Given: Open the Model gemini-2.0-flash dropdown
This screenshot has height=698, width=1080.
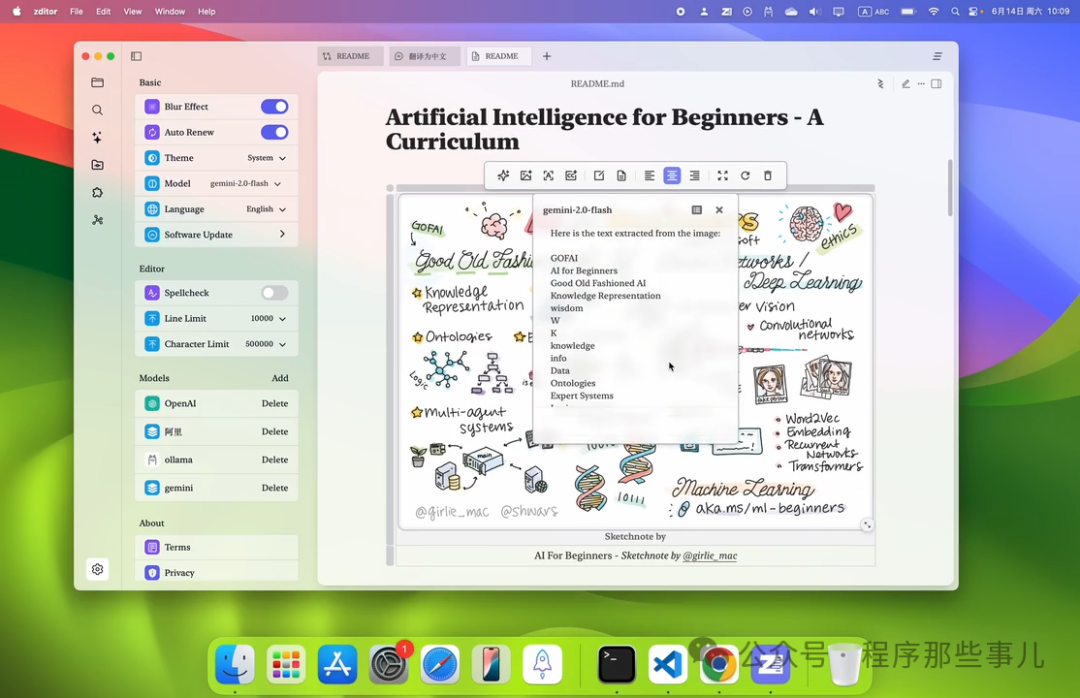Looking at the screenshot, I should (x=246, y=183).
